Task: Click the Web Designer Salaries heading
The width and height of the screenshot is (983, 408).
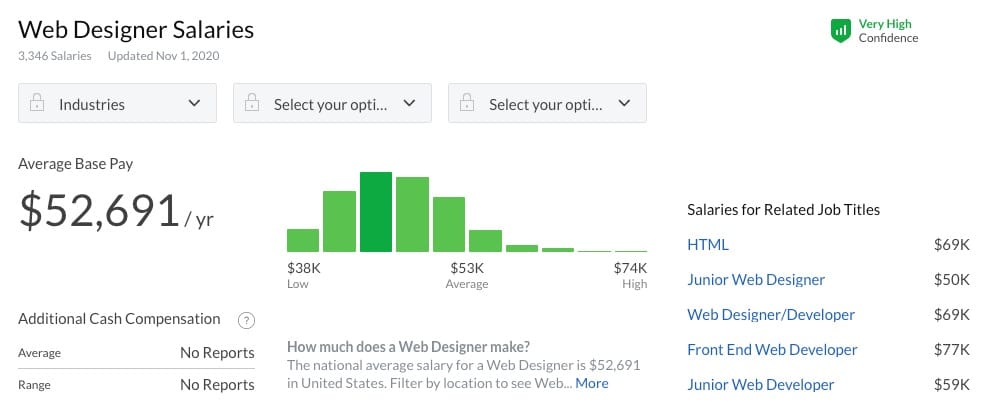Action: (136, 29)
